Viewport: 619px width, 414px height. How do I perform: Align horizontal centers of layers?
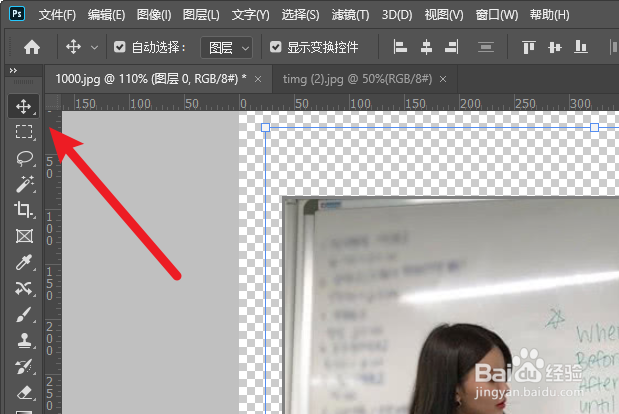[426, 47]
